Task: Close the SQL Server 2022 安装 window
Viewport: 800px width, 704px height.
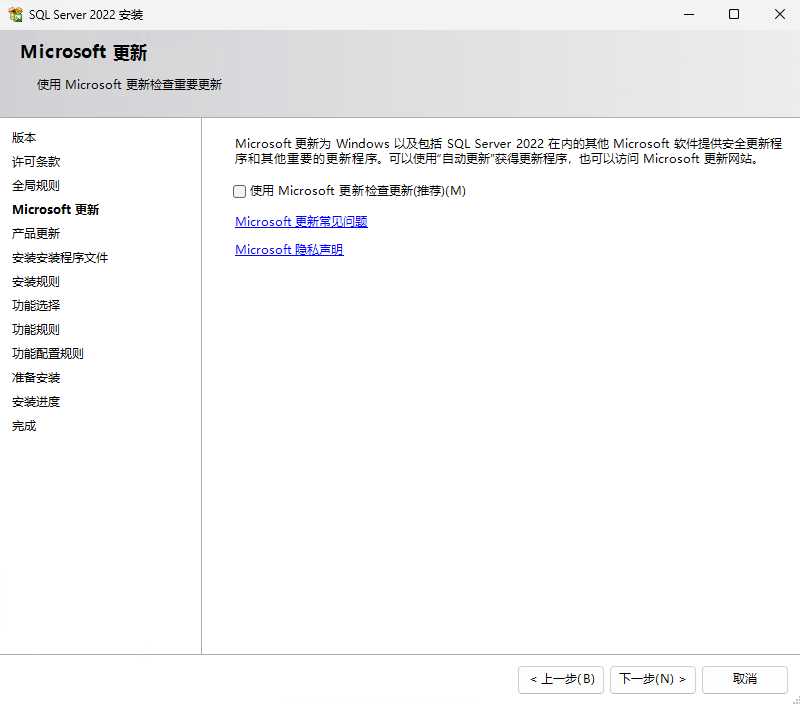Action: [780, 14]
